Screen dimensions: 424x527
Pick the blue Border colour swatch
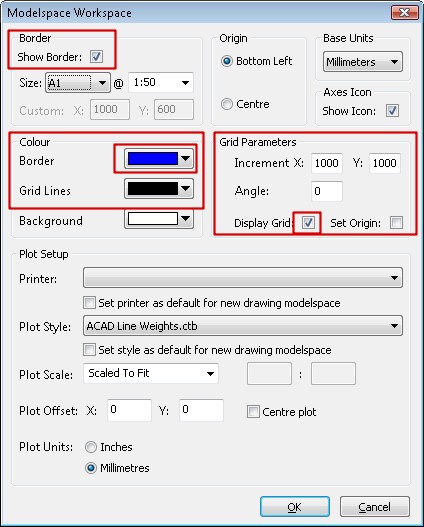pos(159,159)
